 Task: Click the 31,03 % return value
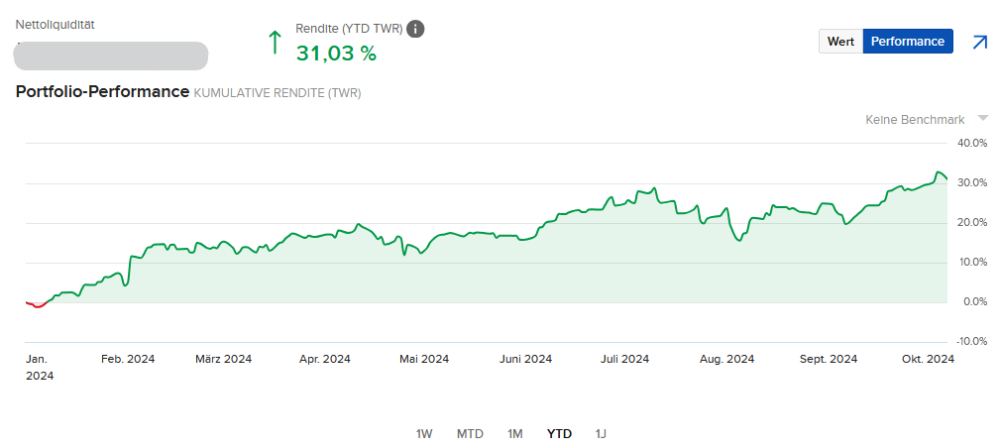[336, 54]
